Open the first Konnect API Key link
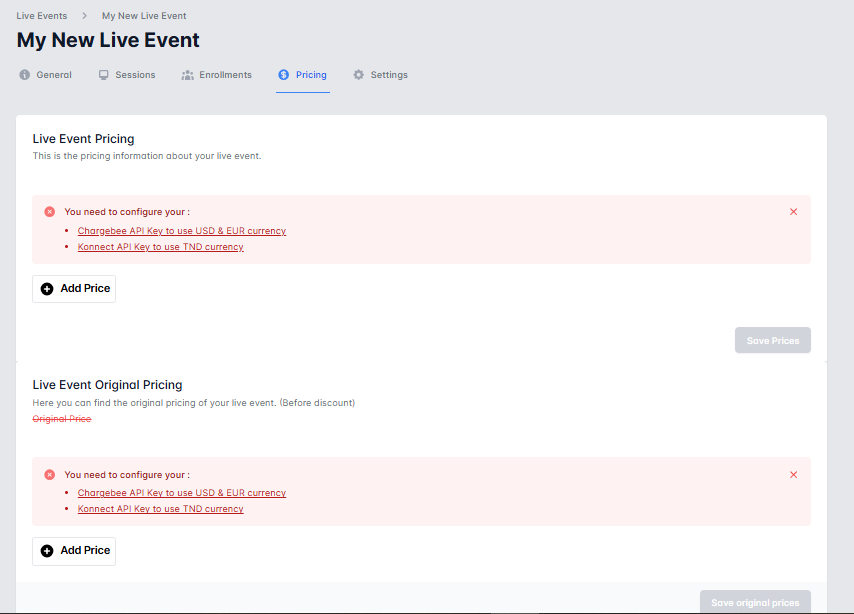 coord(161,247)
